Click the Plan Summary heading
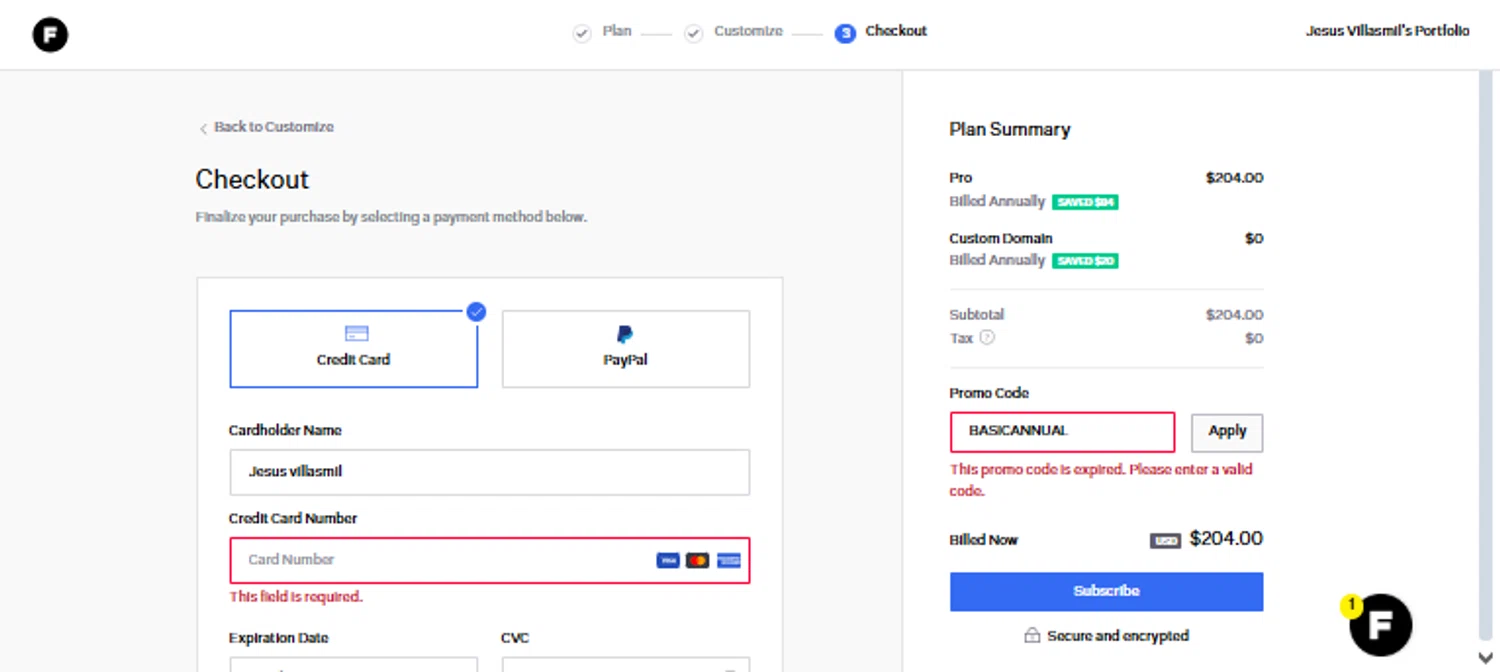 click(1010, 130)
